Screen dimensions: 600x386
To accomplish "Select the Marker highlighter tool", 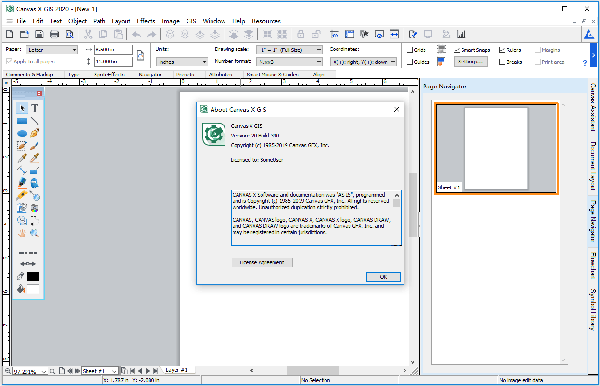I will tap(22, 183).
